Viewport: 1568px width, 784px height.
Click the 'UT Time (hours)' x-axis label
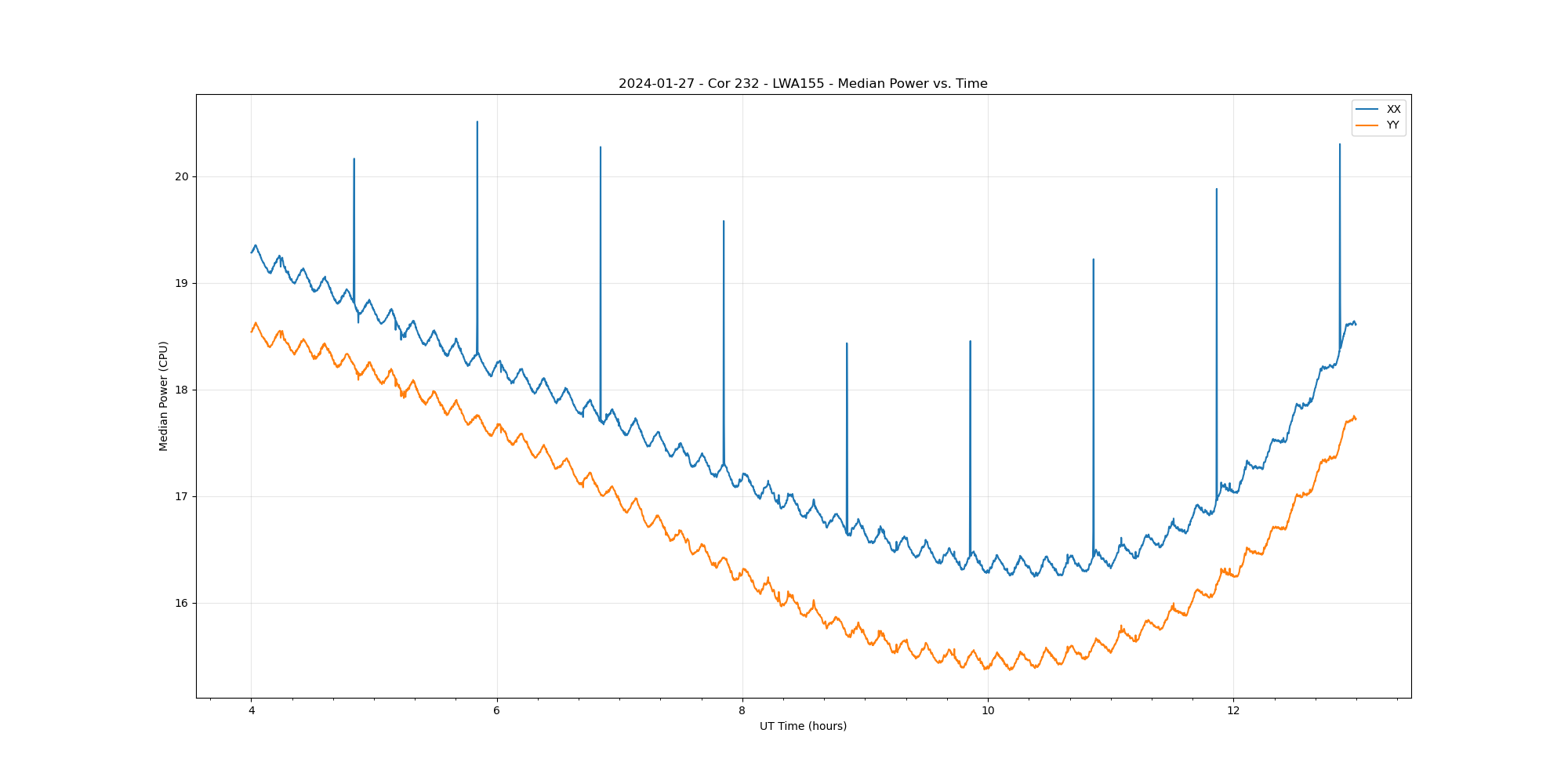803,727
